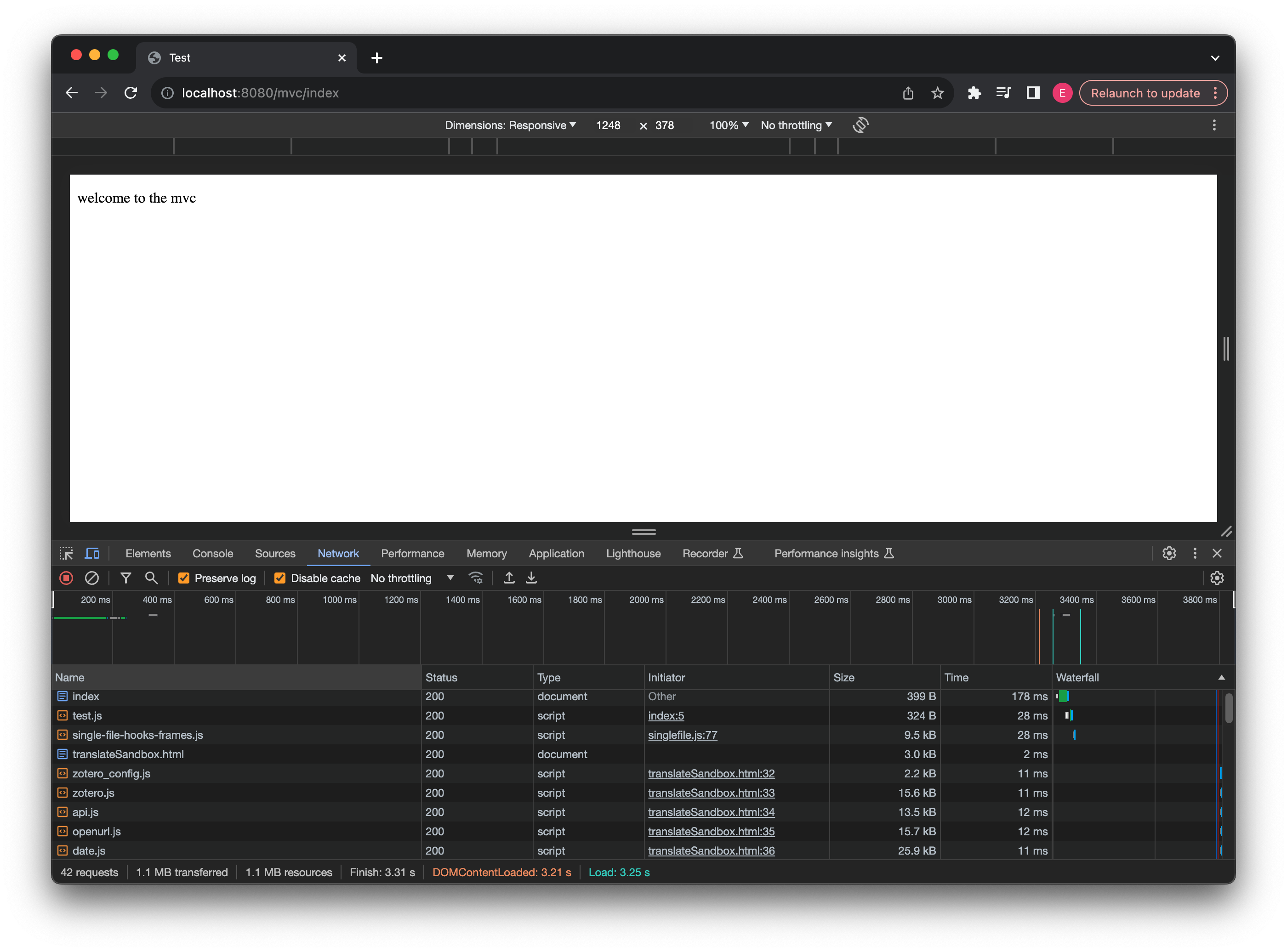Disable the Disable cache checkbox
The image size is (1287, 952).
(279, 578)
